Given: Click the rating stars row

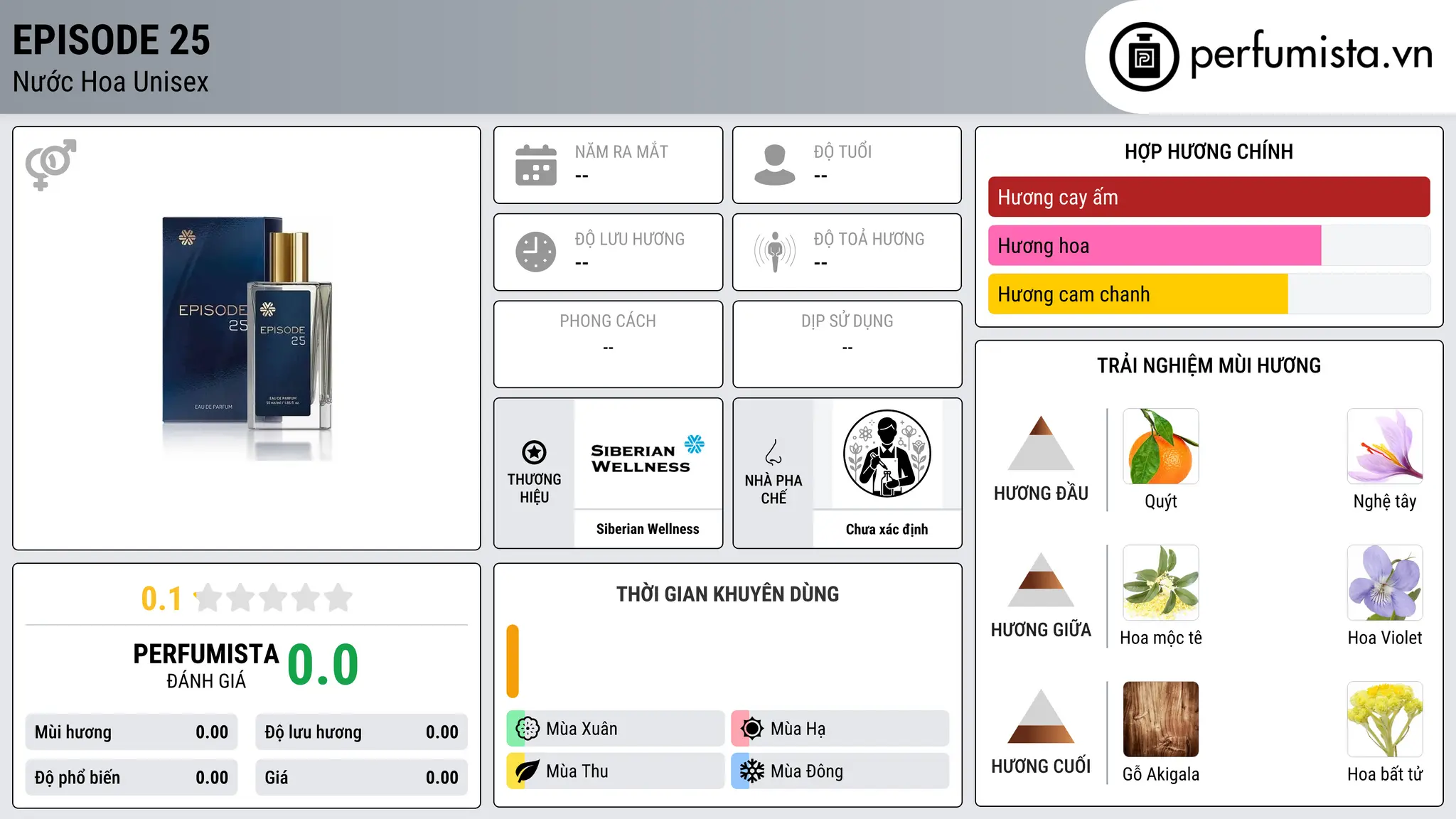Looking at the screenshot, I should (x=273, y=598).
